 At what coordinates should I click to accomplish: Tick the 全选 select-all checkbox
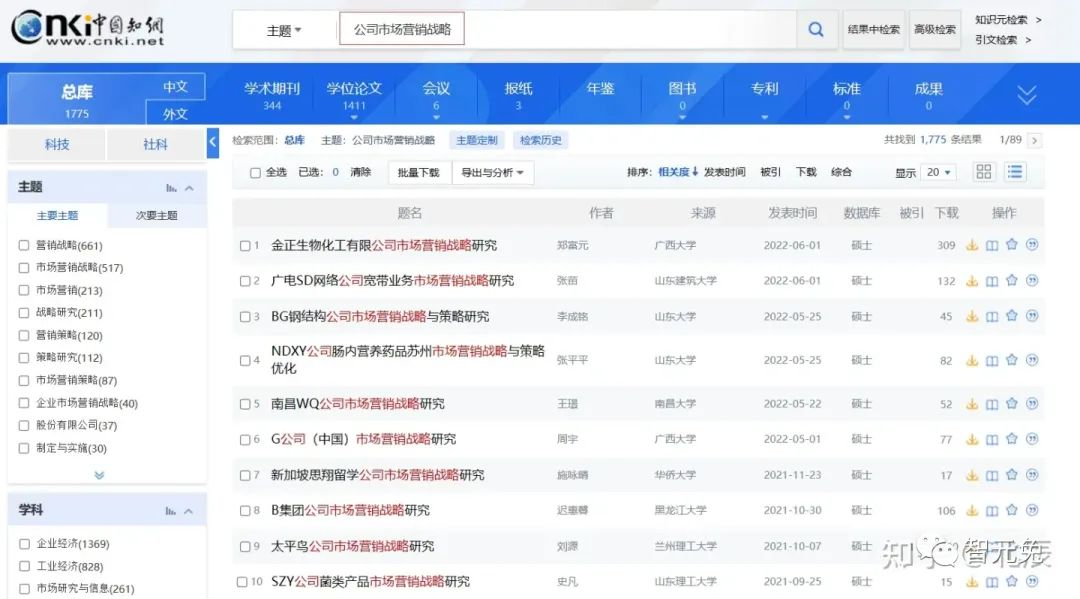point(255,173)
